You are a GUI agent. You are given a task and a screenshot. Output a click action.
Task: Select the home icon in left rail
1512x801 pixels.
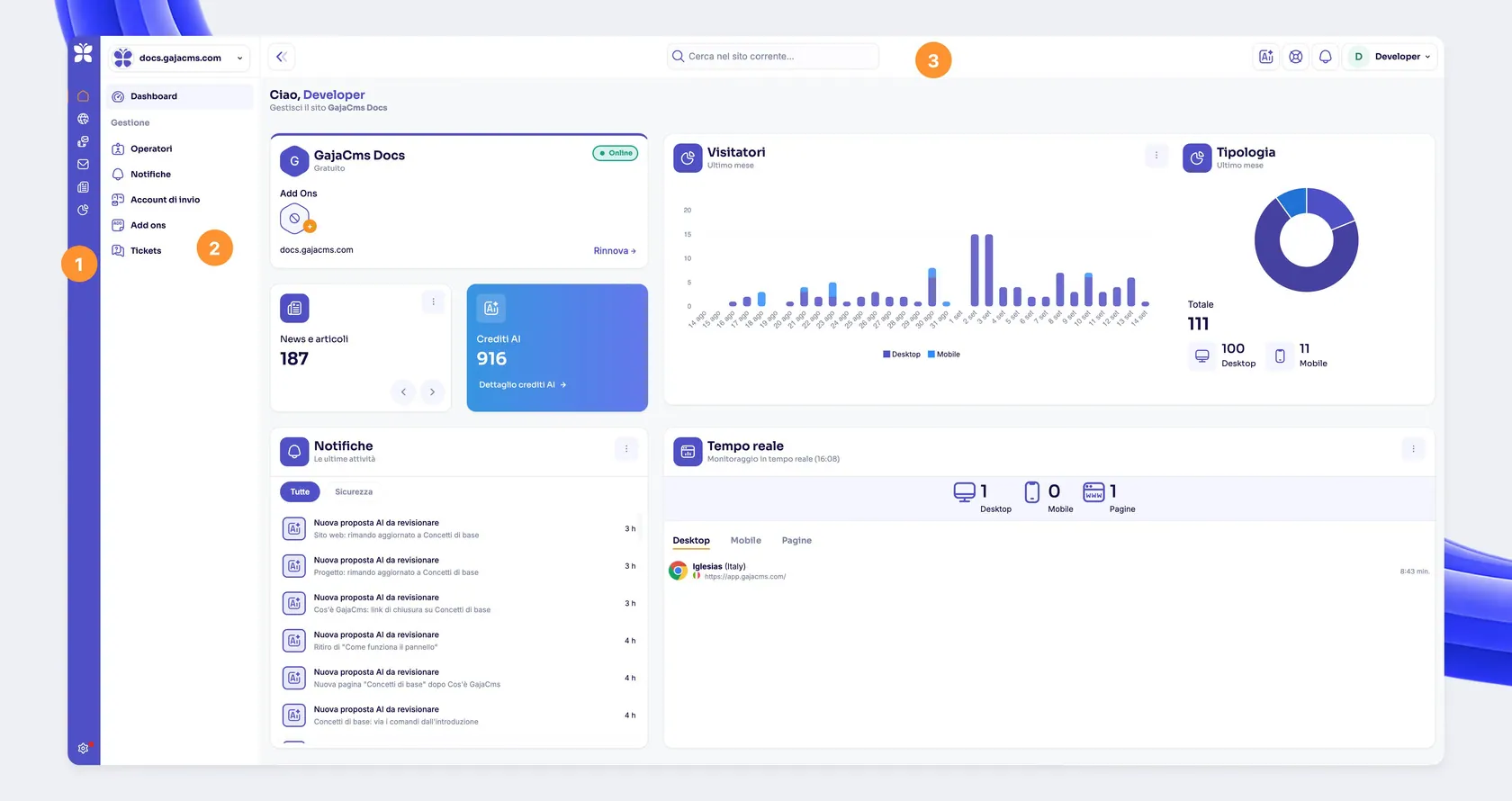tap(83, 96)
